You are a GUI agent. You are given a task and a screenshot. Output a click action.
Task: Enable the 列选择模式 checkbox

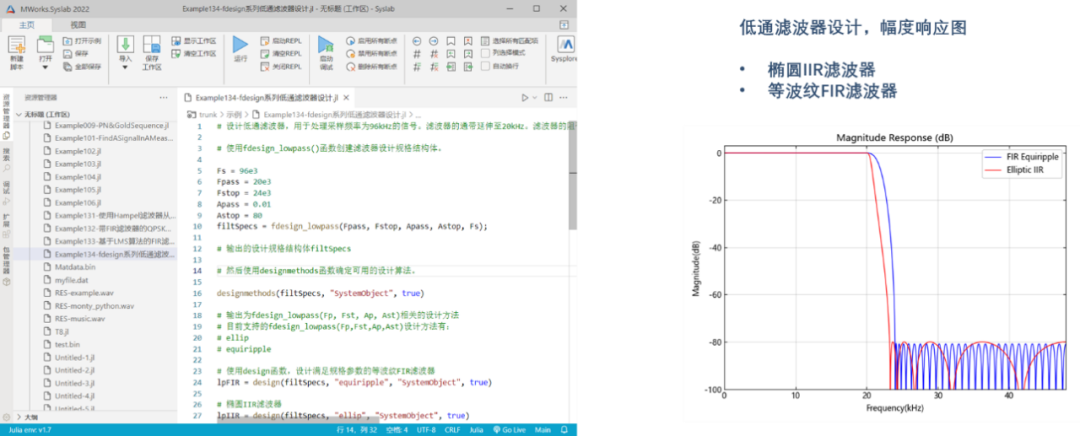(486, 52)
